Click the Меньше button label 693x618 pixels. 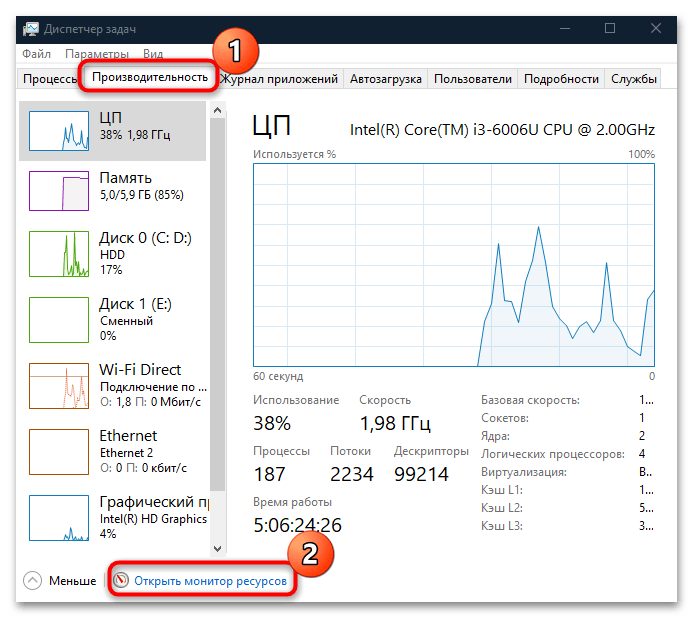(x=72, y=580)
